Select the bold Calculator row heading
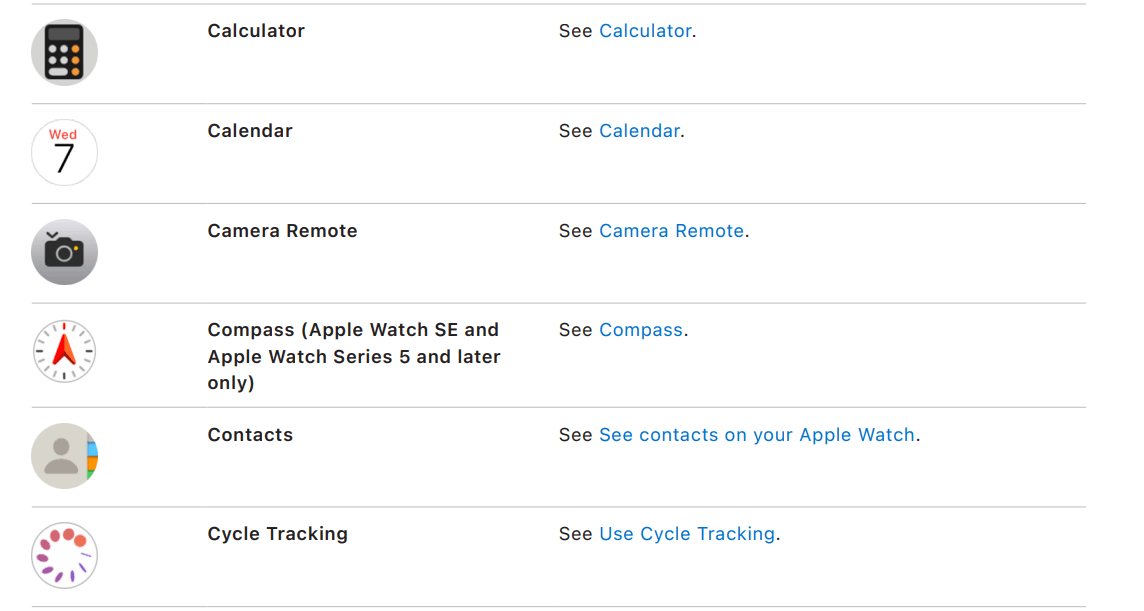The height and width of the screenshot is (611, 1144). click(256, 31)
